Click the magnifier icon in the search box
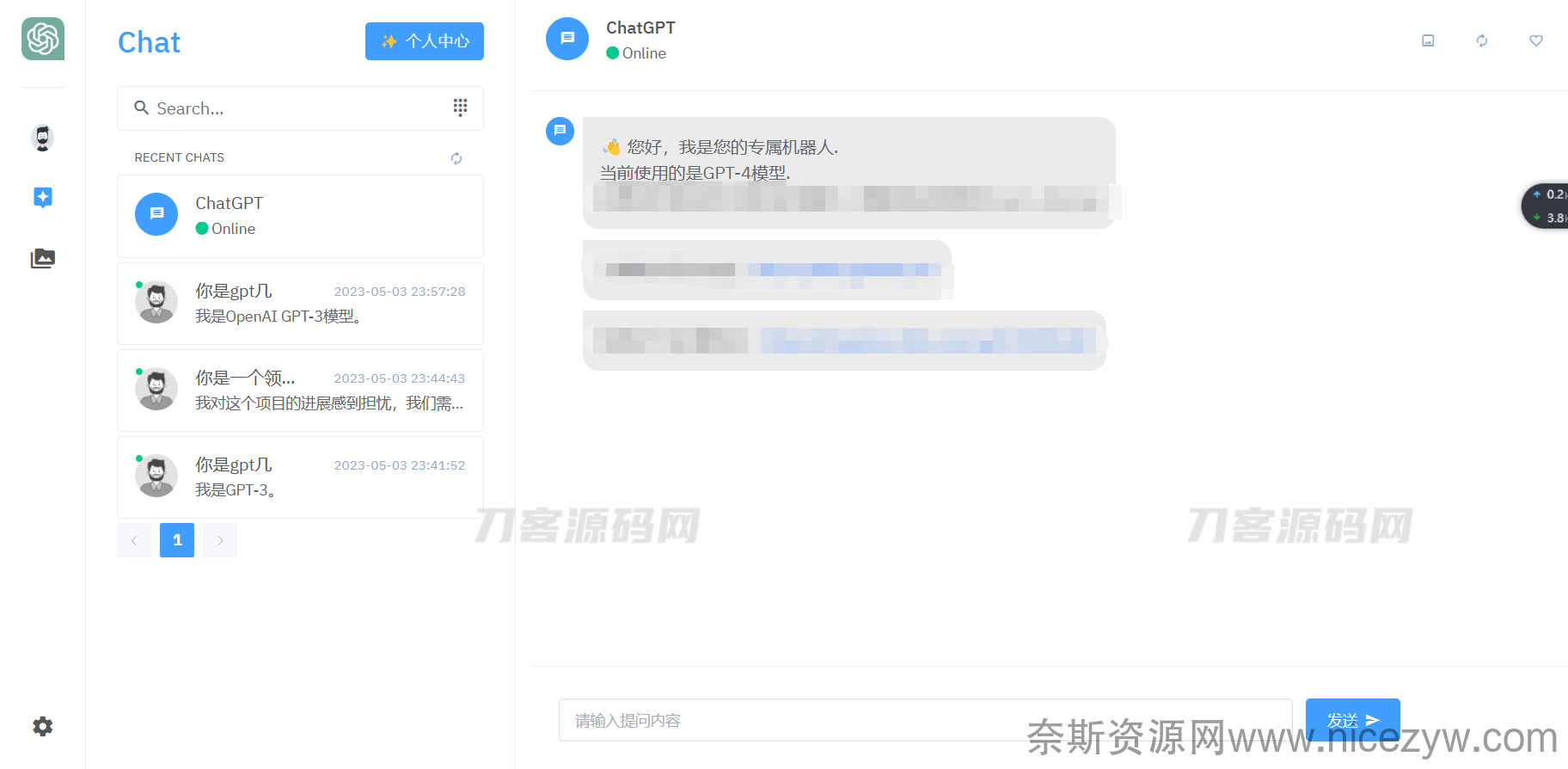The image size is (1568, 769). [142, 108]
